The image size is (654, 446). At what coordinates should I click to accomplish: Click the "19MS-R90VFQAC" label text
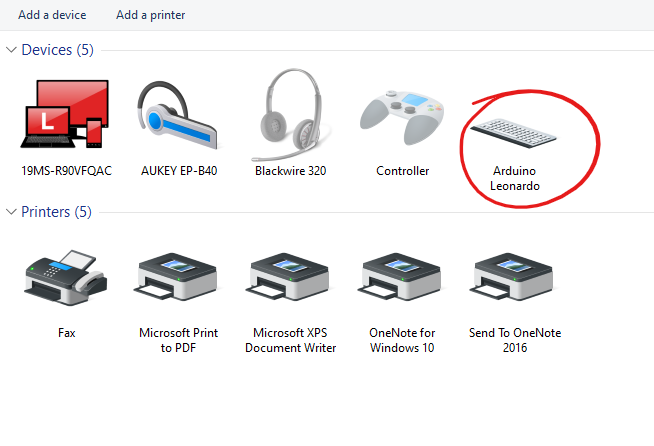tap(66, 171)
